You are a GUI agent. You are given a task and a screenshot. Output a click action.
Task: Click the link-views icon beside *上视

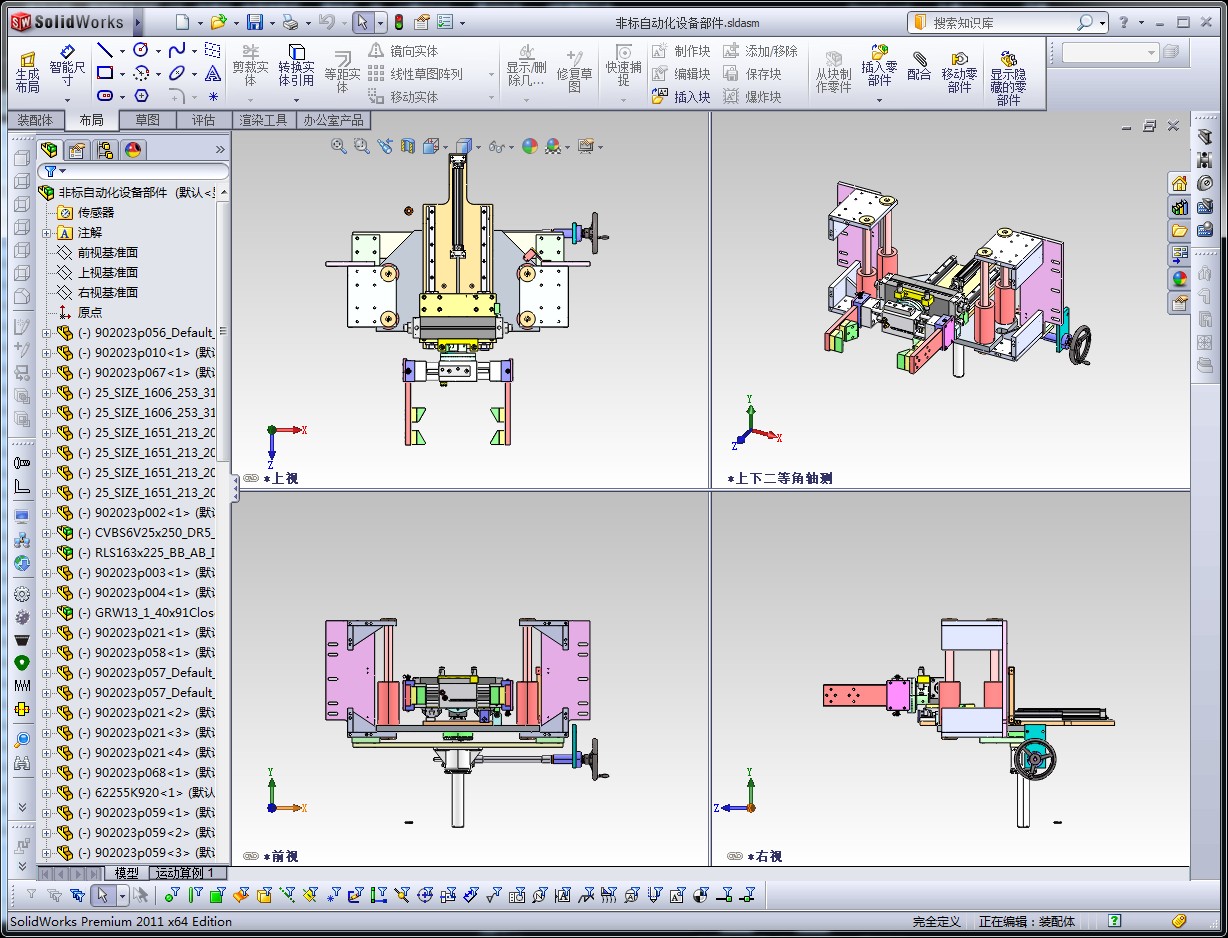point(250,478)
